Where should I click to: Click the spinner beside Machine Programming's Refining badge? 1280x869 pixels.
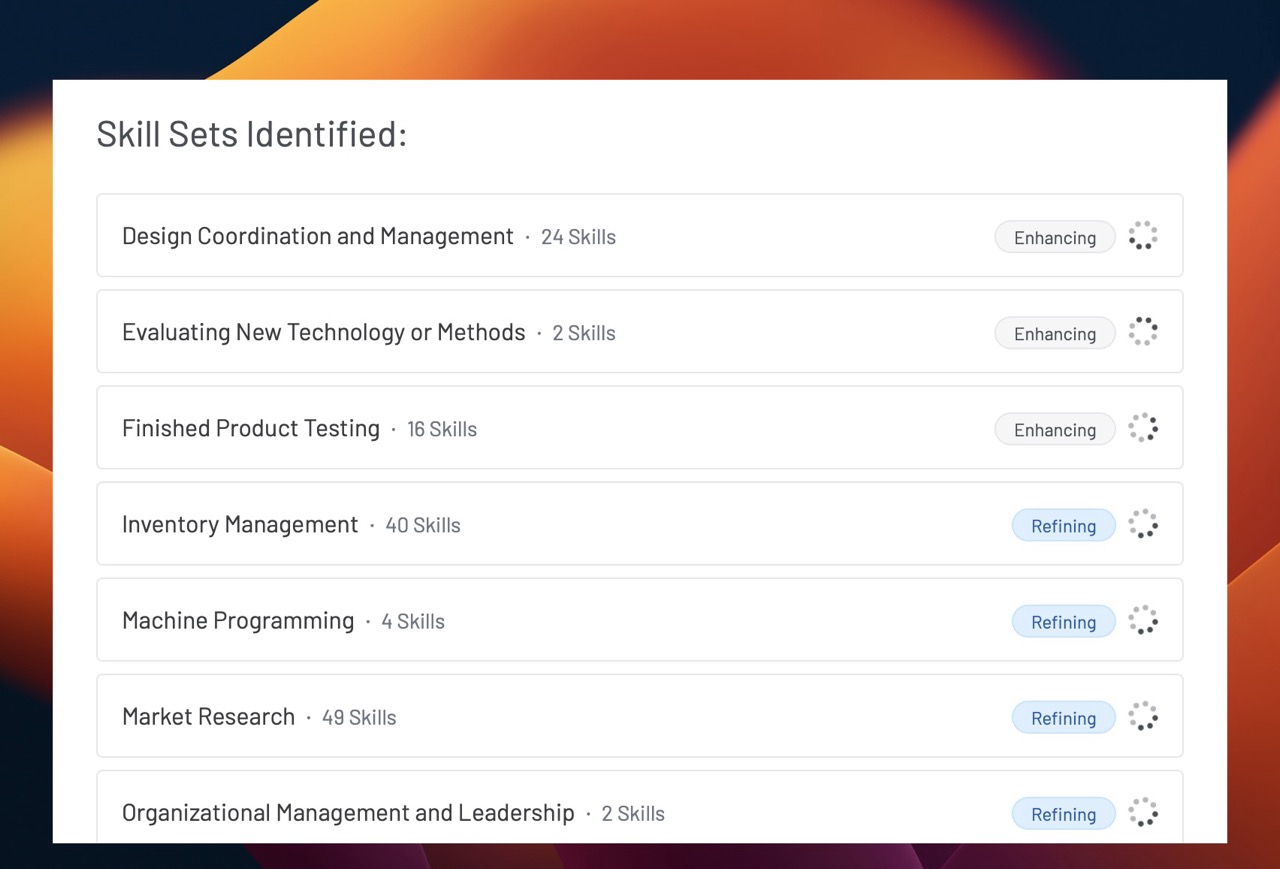[x=1143, y=620]
